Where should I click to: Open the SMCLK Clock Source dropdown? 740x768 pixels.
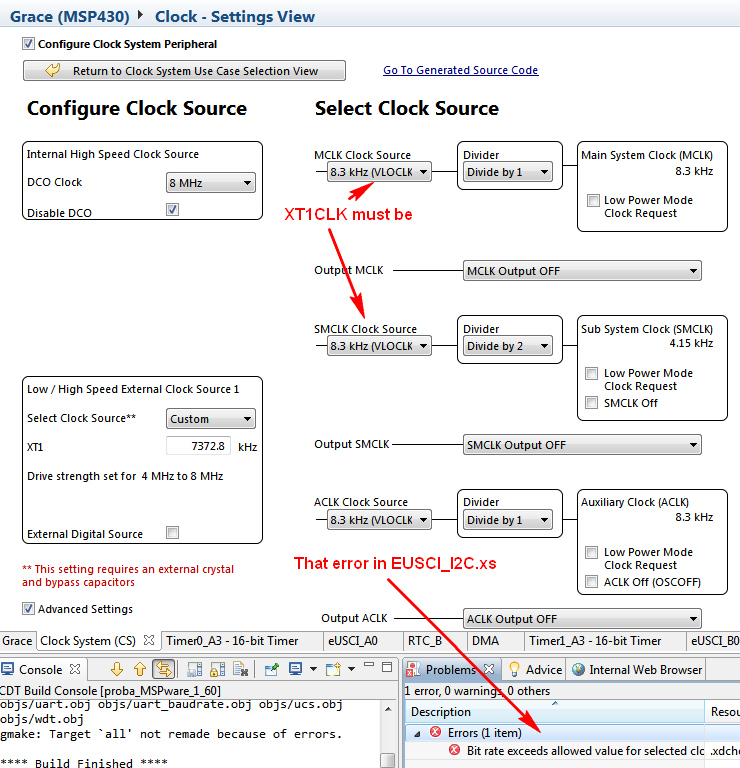(x=379, y=346)
